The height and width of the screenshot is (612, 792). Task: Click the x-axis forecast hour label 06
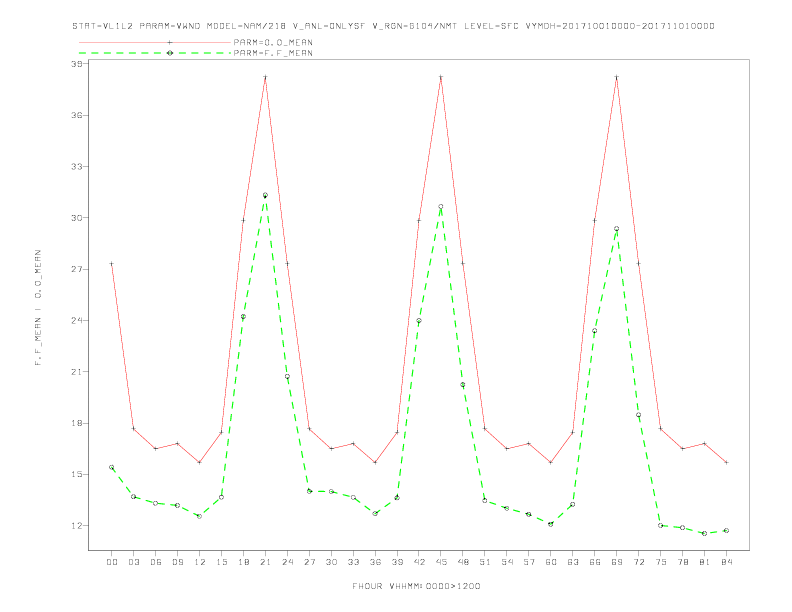click(156, 562)
